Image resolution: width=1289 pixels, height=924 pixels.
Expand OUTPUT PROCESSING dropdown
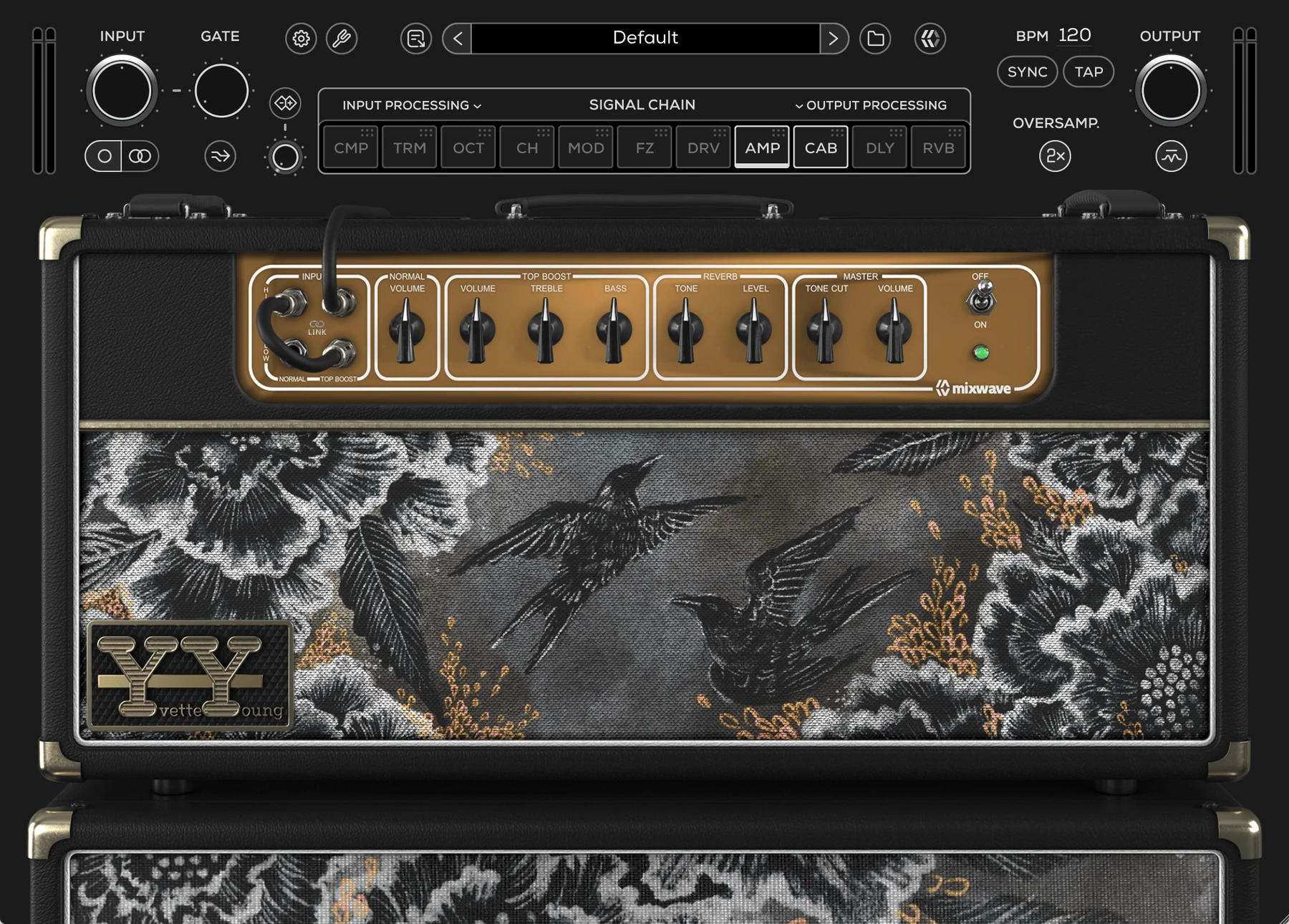click(871, 105)
